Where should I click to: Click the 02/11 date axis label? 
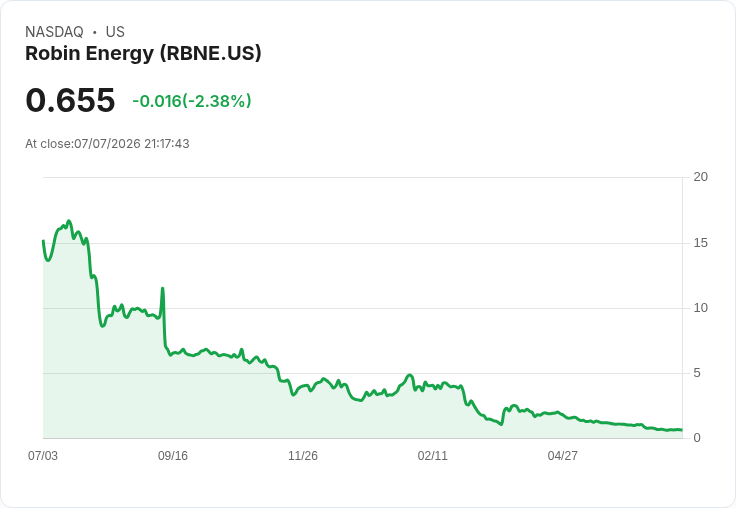click(432, 455)
